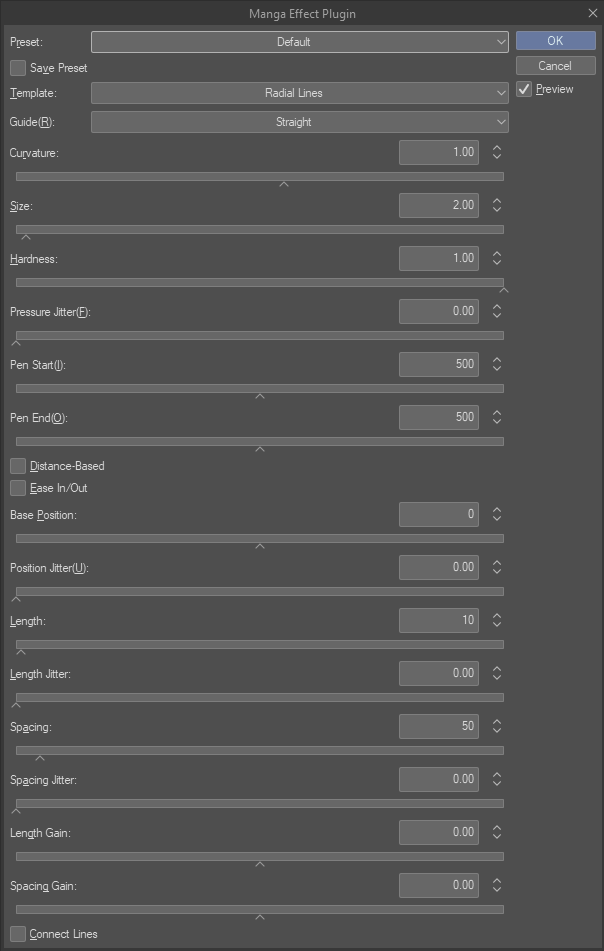Click the Pen Start stepper arrows
604x951 pixels.
pos(497,365)
